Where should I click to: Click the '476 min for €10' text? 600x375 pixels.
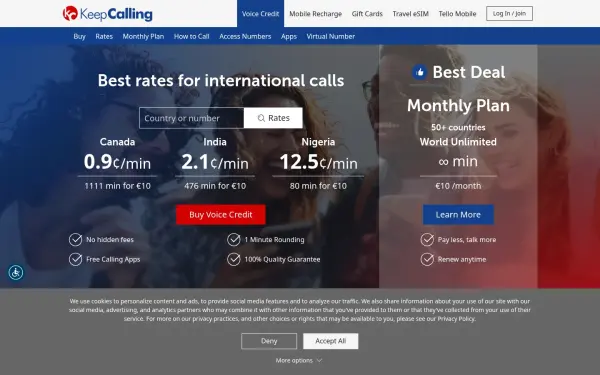click(x=215, y=186)
